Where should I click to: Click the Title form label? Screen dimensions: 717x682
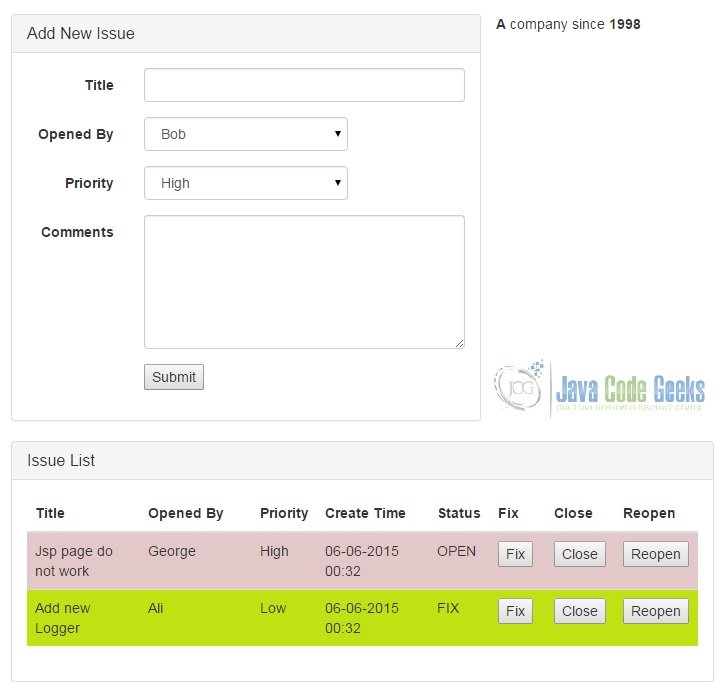coord(99,85)
